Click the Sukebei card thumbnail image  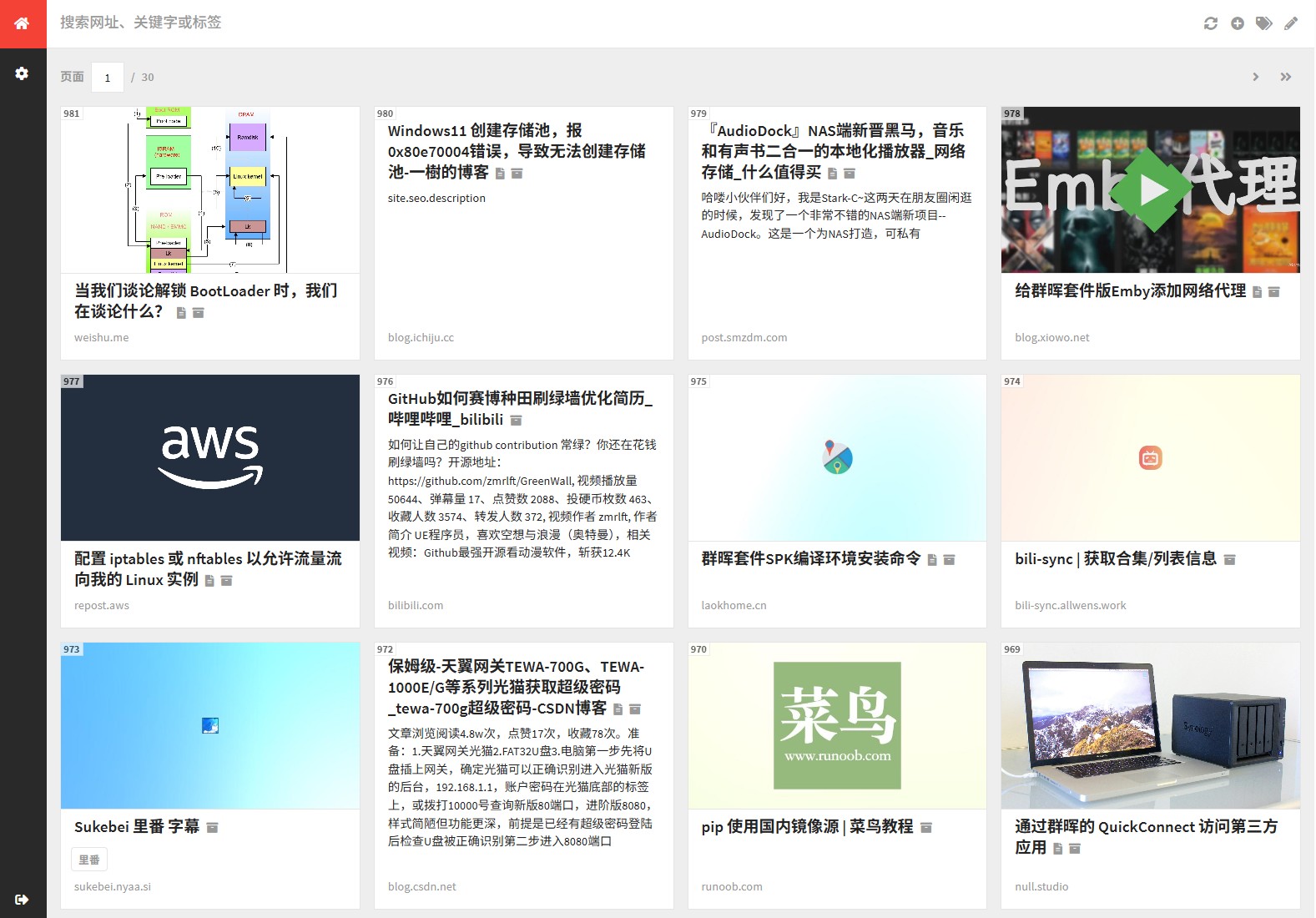click(x=210, y=725)
